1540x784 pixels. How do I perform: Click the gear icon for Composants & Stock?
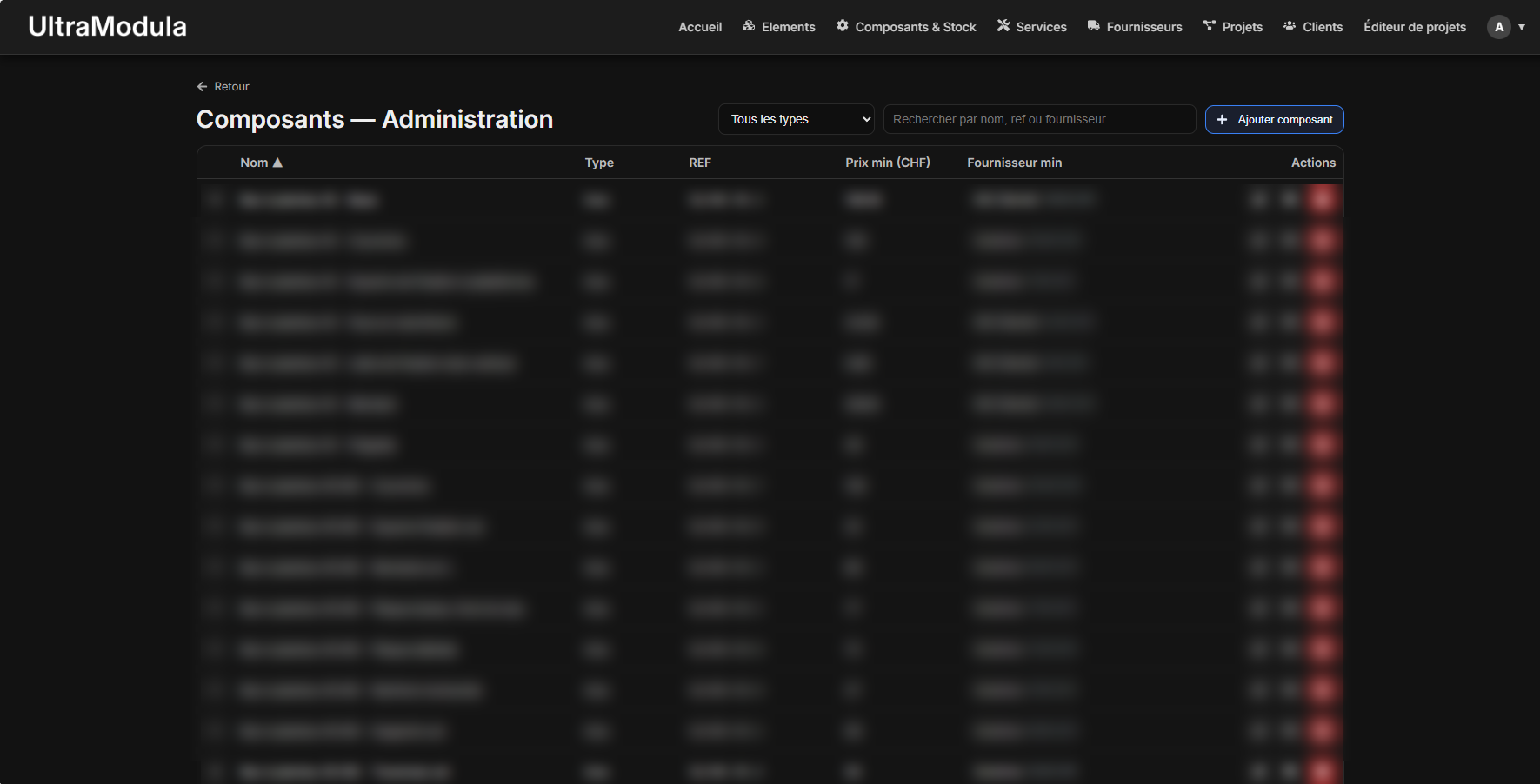click(x=842, y=26)
